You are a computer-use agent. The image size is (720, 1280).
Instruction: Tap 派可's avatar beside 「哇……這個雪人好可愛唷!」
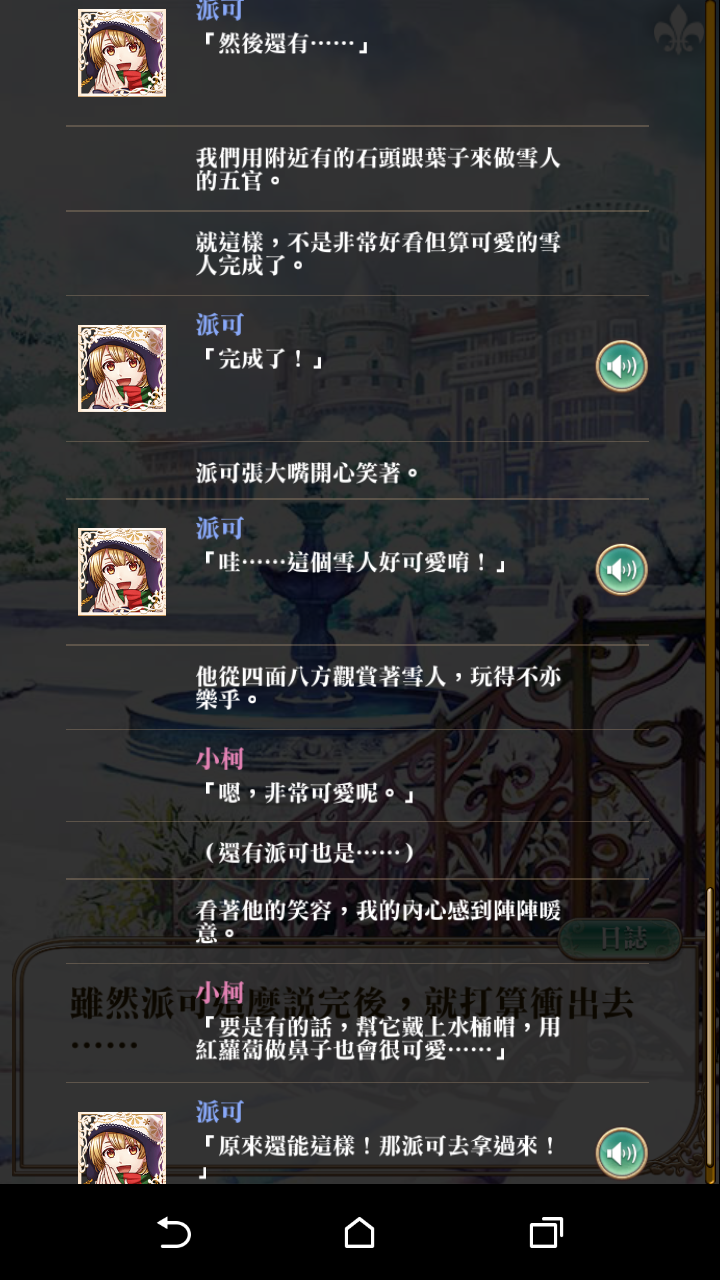(x=122, y=571)
